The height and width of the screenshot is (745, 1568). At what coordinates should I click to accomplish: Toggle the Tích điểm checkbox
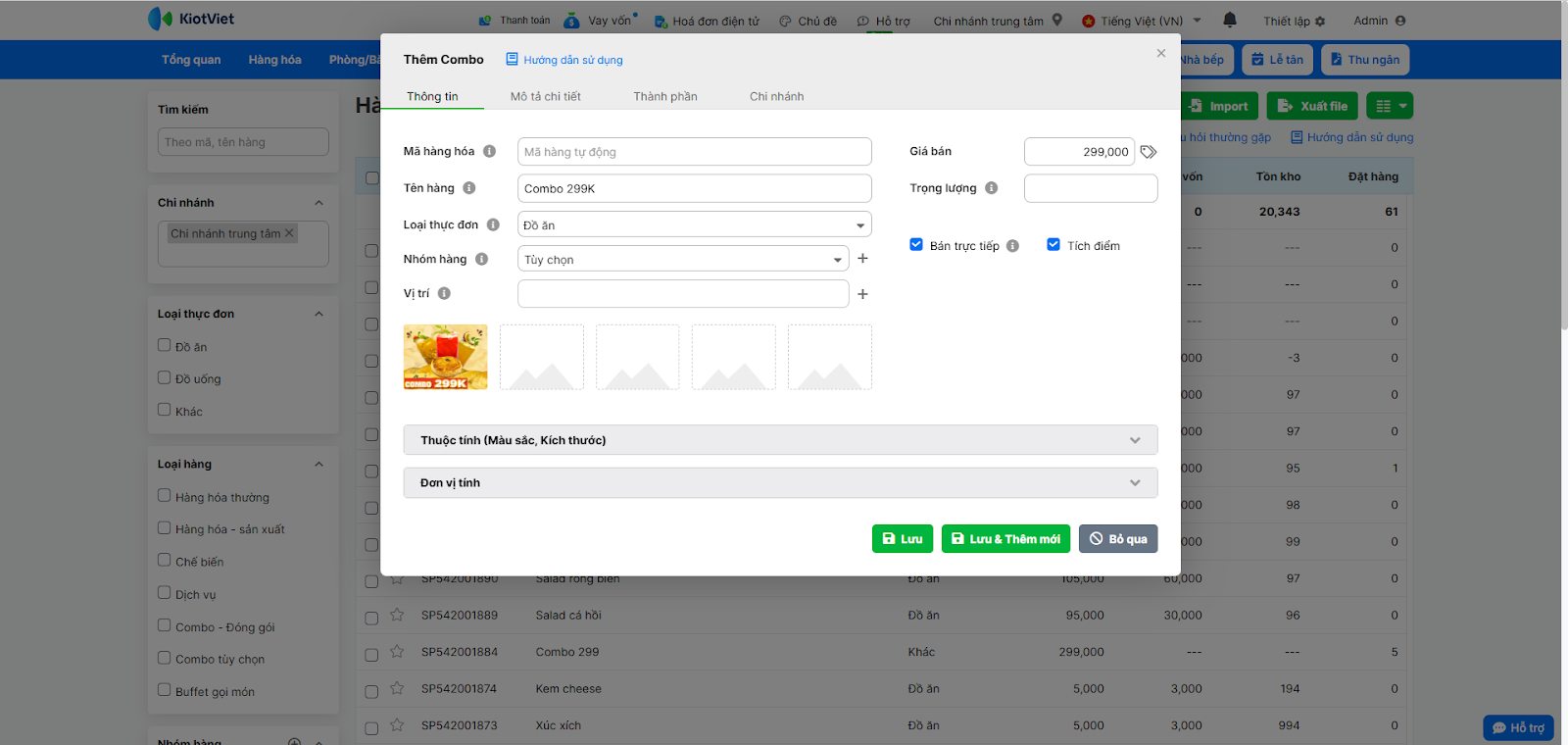(x=1053, y=245)
